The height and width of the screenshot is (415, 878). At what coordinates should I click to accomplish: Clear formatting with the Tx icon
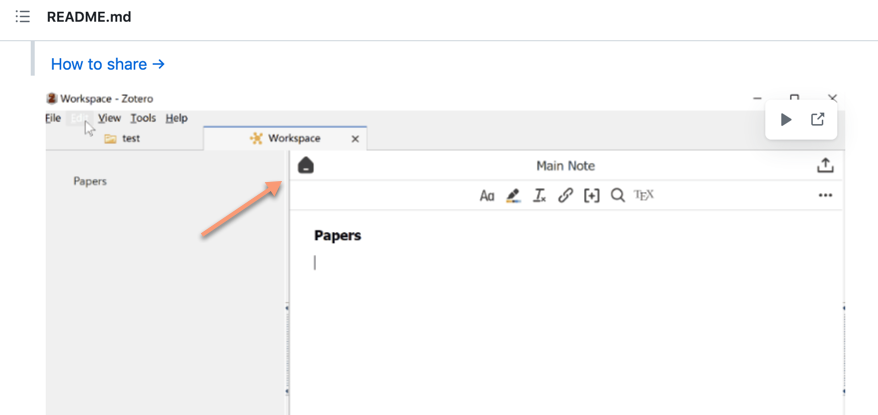(539, 195)
